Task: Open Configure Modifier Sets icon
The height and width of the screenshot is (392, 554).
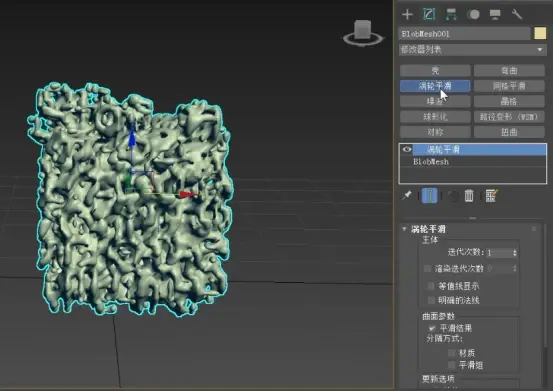Action: pos(491,195)
